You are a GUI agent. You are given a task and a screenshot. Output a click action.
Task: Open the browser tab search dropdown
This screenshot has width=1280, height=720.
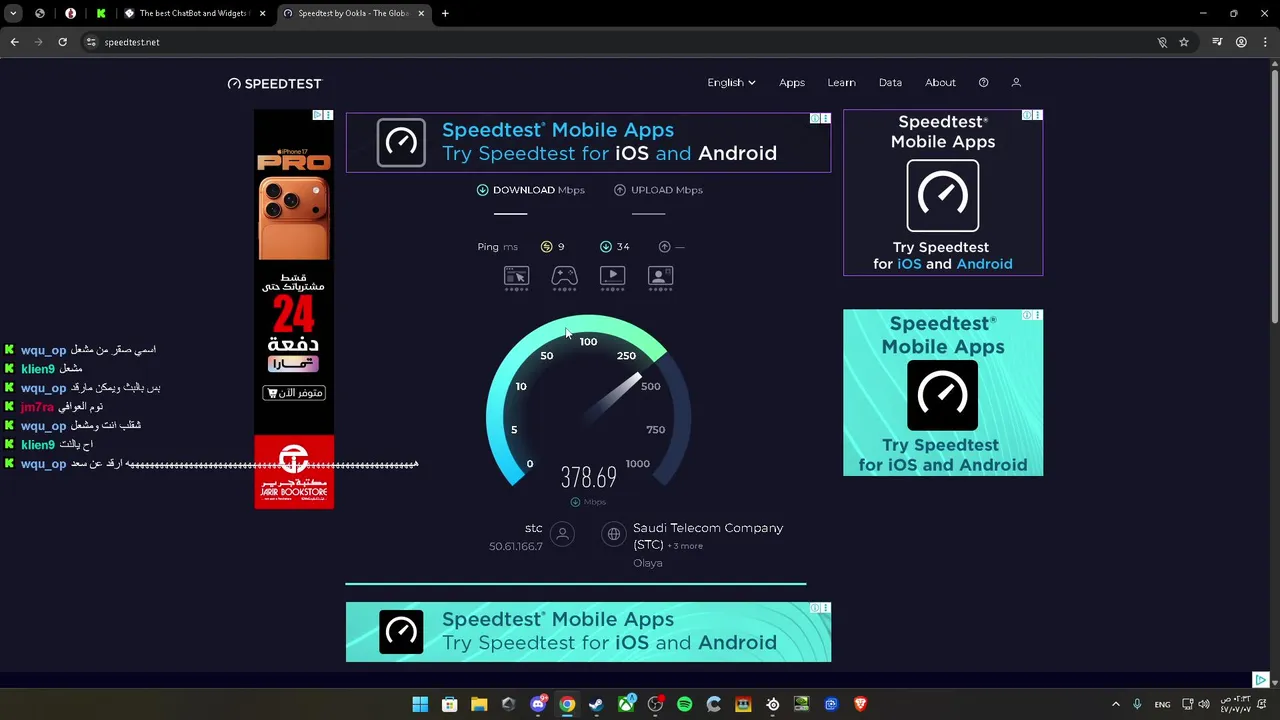[13, 13]
